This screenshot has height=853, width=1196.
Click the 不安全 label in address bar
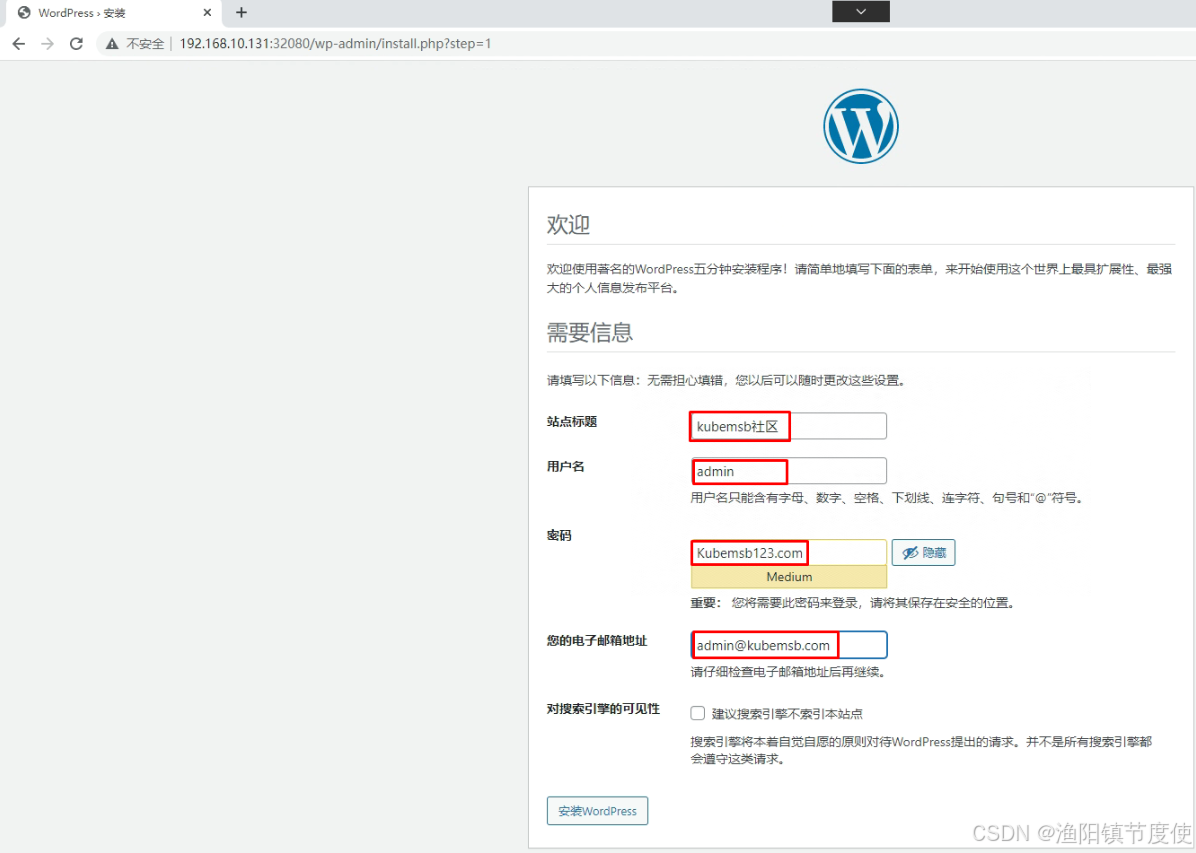point(145,44)
